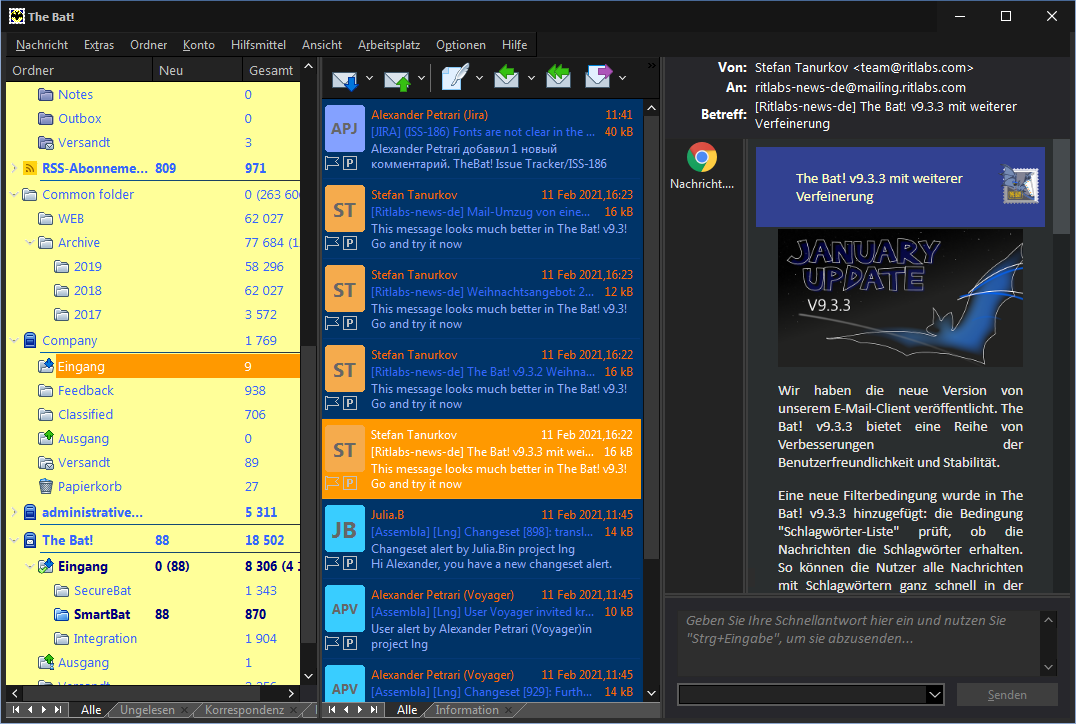Click the Company Ausgang outbox icon

coord(46,438)
